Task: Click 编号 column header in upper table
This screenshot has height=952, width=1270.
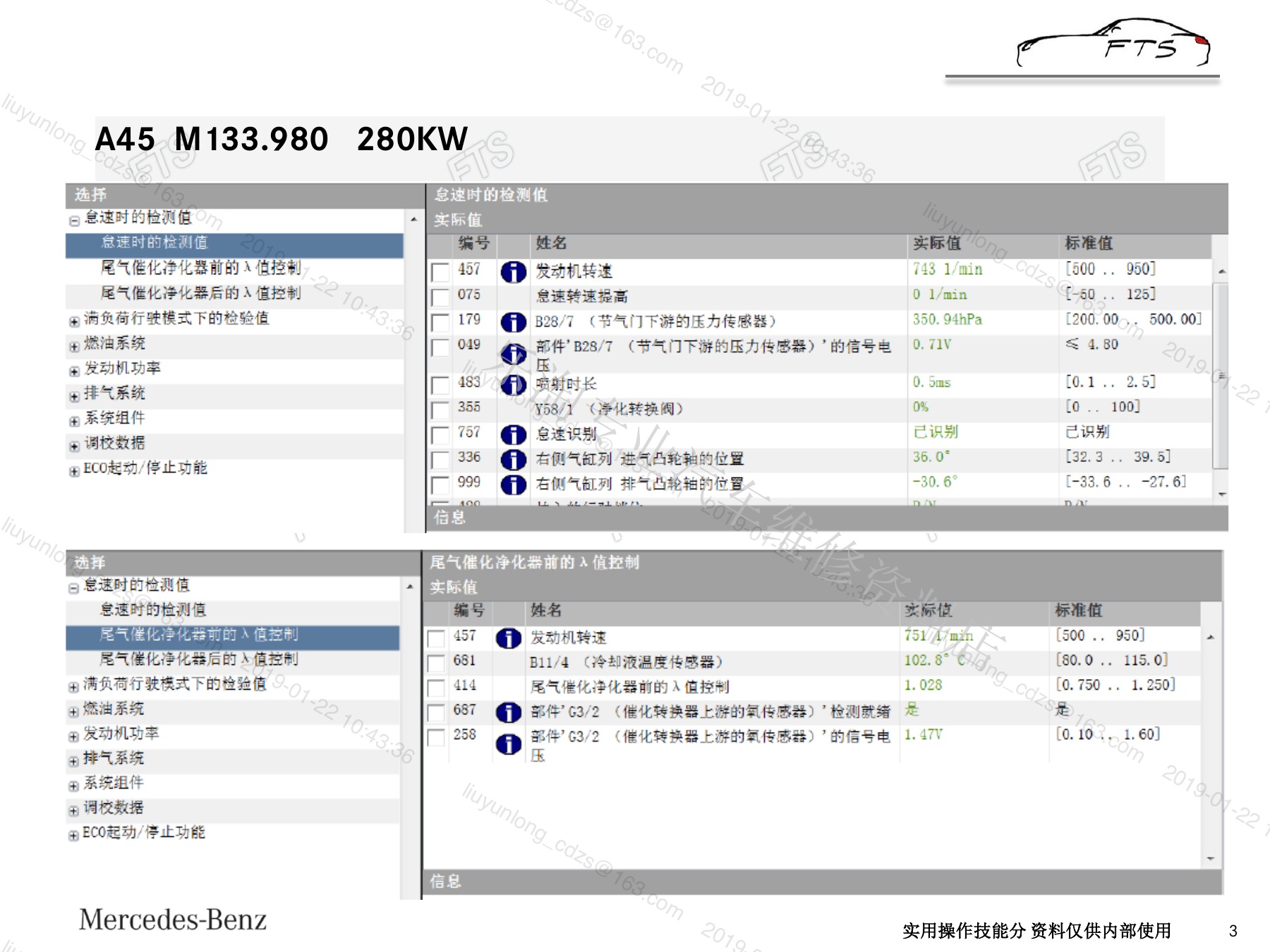Action: pyautogui.click(x=475, y=244)
